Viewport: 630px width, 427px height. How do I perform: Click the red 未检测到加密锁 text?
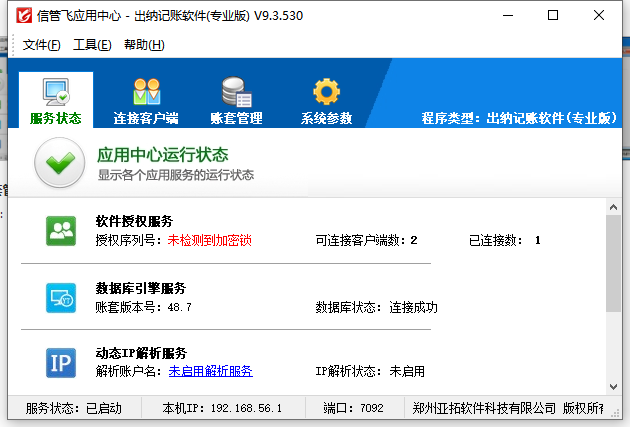209,240
